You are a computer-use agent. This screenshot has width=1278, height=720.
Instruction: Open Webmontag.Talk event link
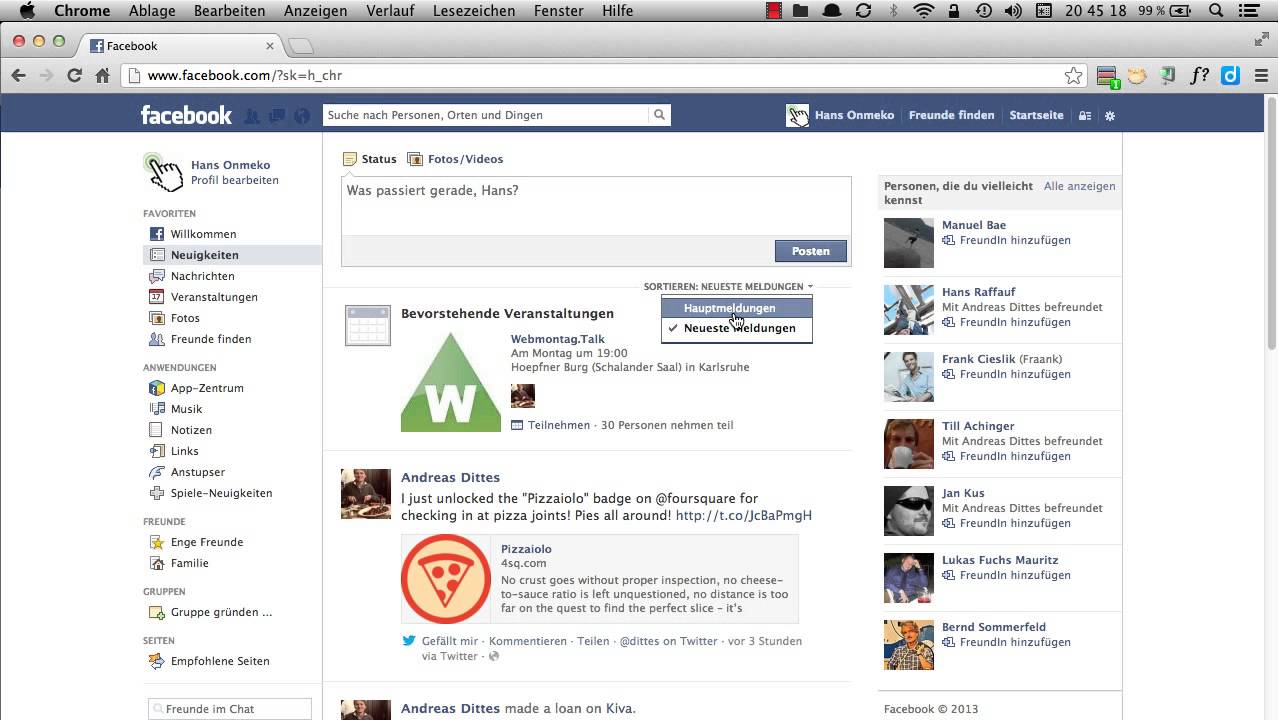[x=558, y=339]
